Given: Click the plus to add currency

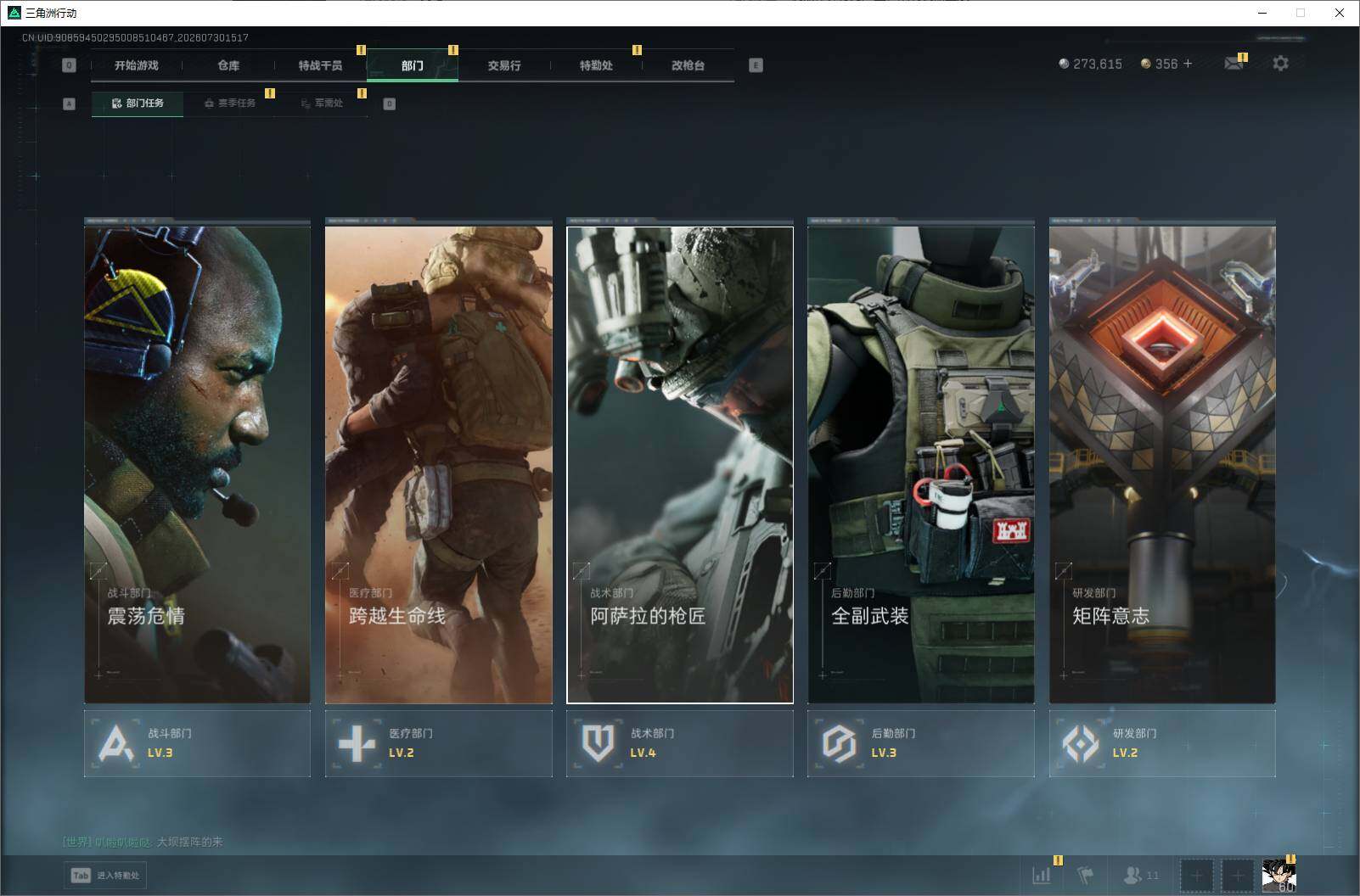Looking at the screenshot, I should 1188,64.
